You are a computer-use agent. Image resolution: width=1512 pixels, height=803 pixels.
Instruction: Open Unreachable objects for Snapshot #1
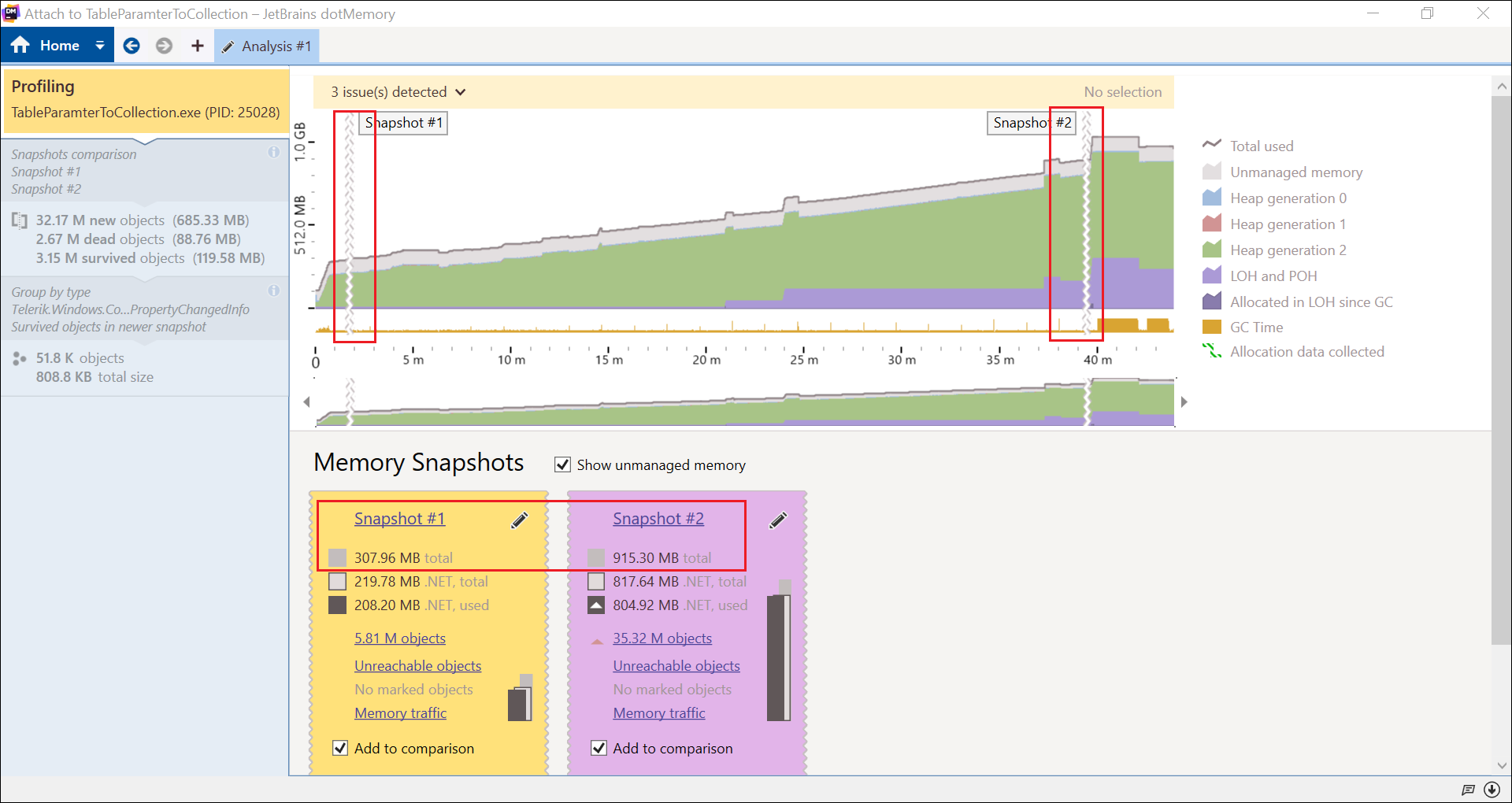click(x=417, y=666)
